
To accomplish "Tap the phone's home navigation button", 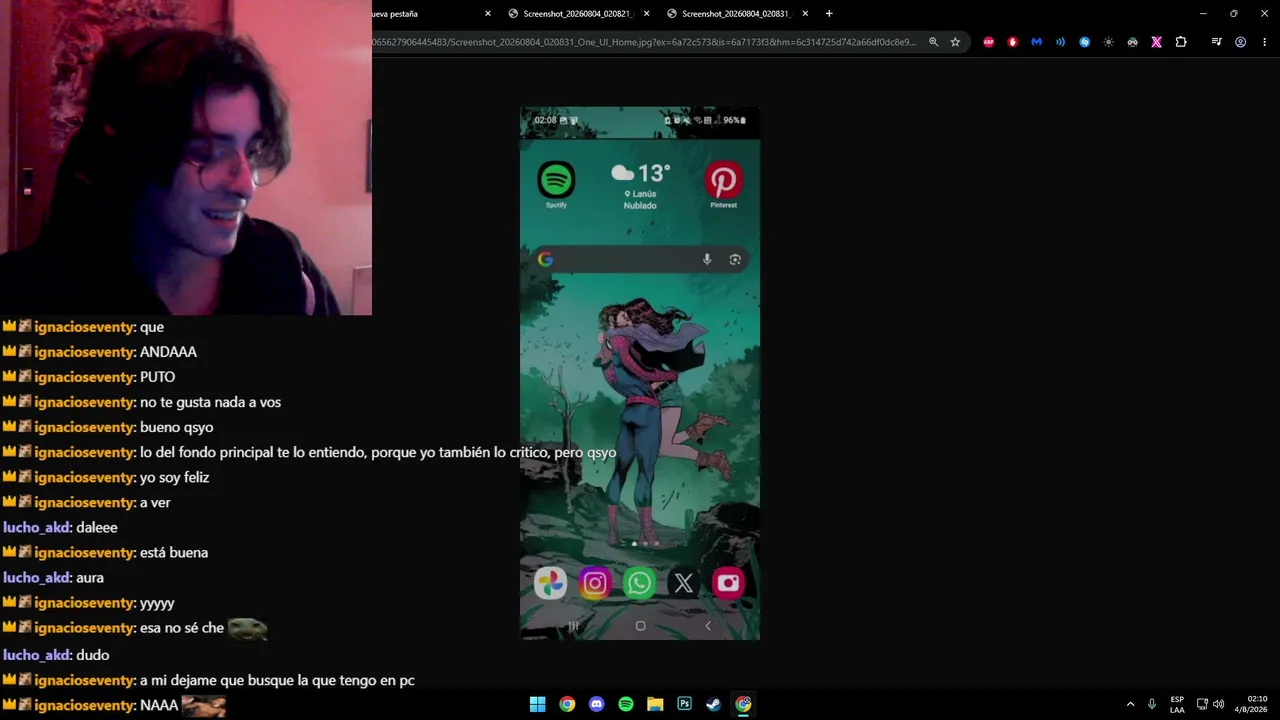I will 640,626.
